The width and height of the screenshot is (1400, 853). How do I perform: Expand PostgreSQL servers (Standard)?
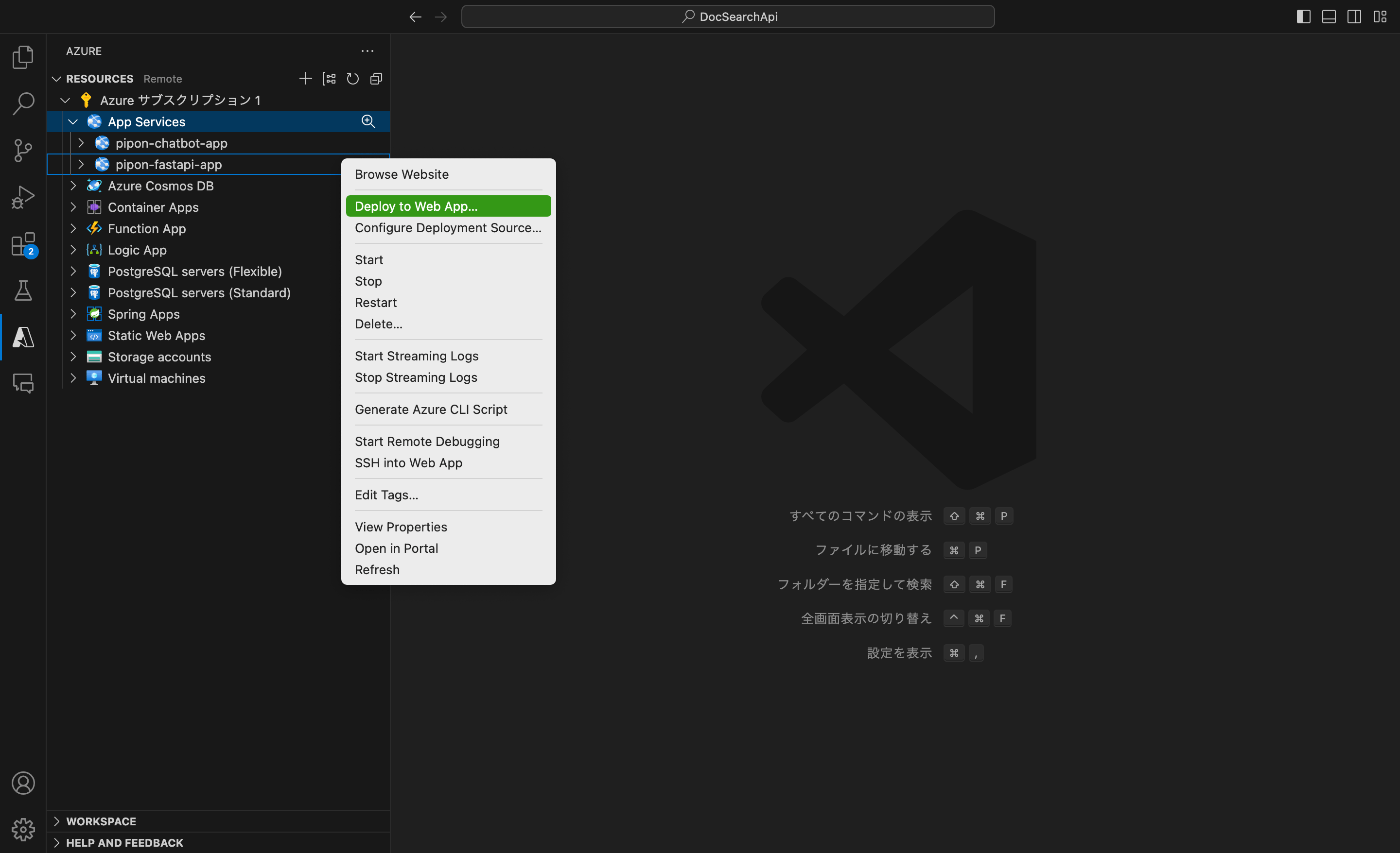tap(73, 293)
